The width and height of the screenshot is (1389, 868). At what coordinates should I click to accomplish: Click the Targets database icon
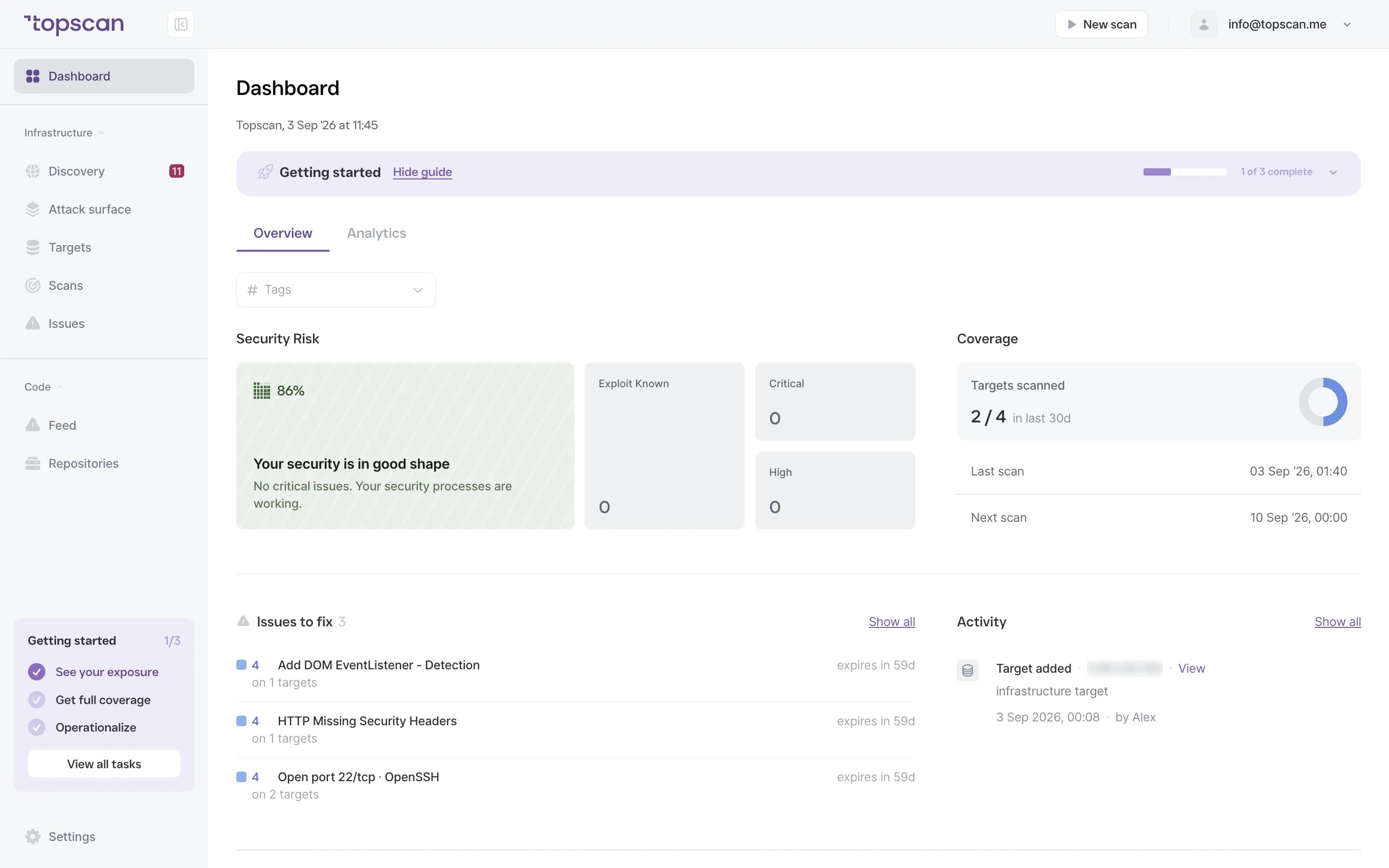pyautogui.click(x=33, y=247)
